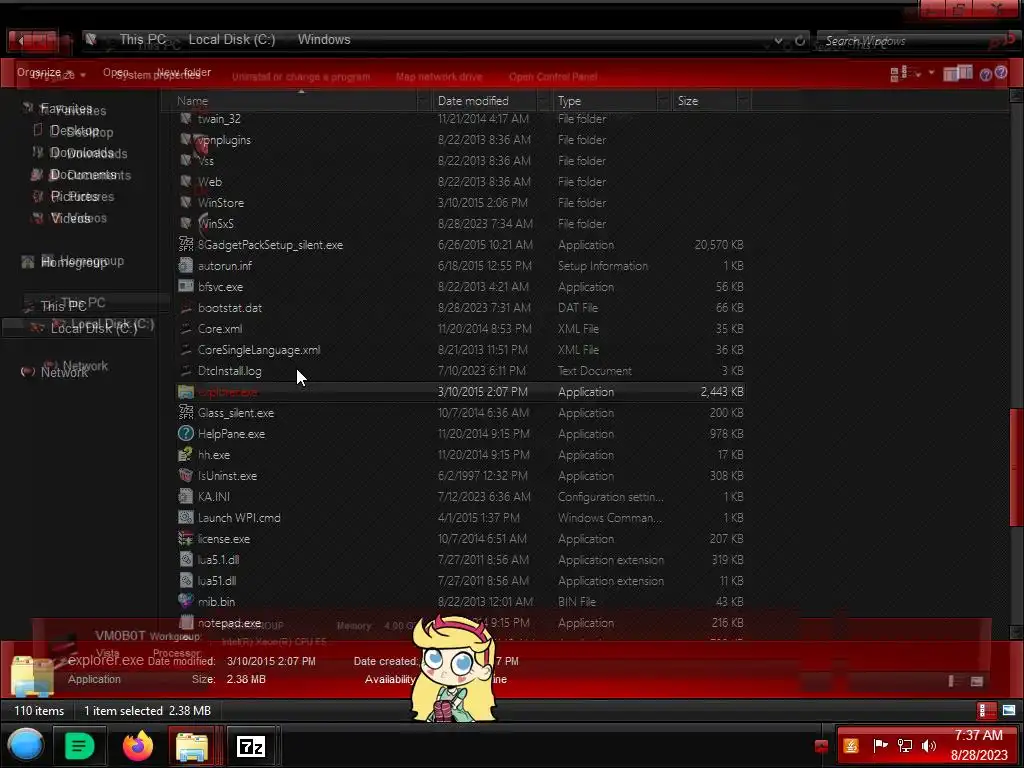The height and width of the screenshot is (768, 1024).
Task: Open Explorer help question mark
Action: point(1000,73)
